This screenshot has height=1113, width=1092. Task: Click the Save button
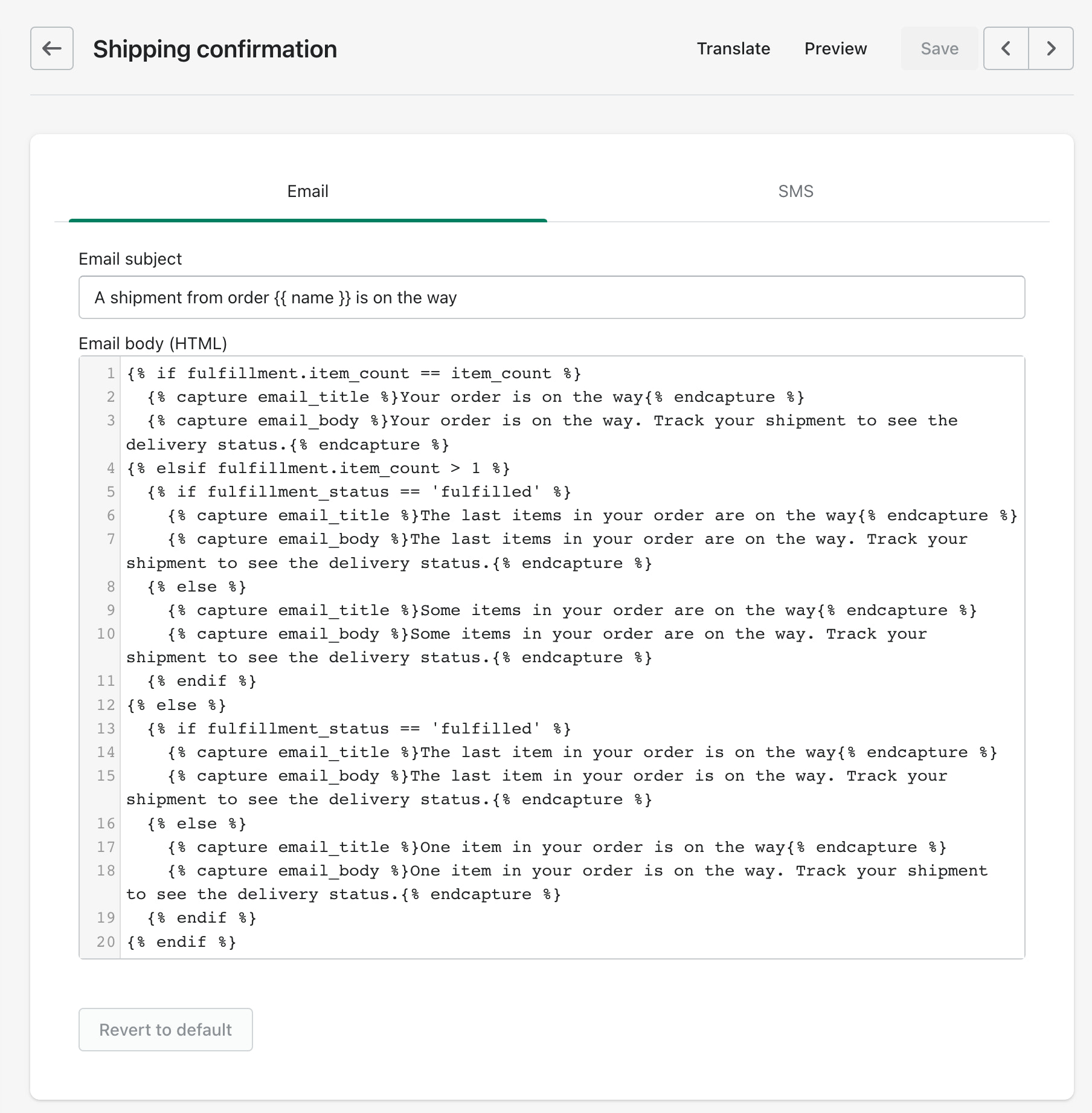coord(939,48)
